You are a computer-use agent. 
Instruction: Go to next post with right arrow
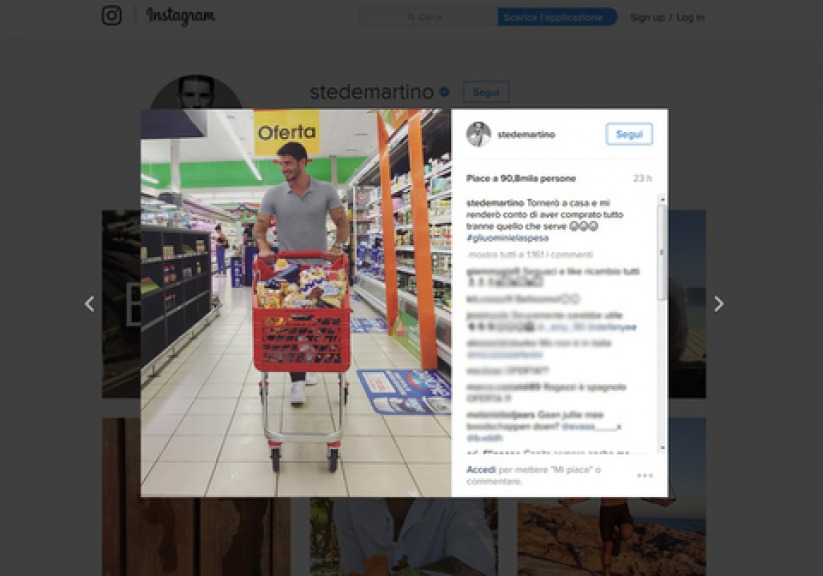click(x=719, y=303)
